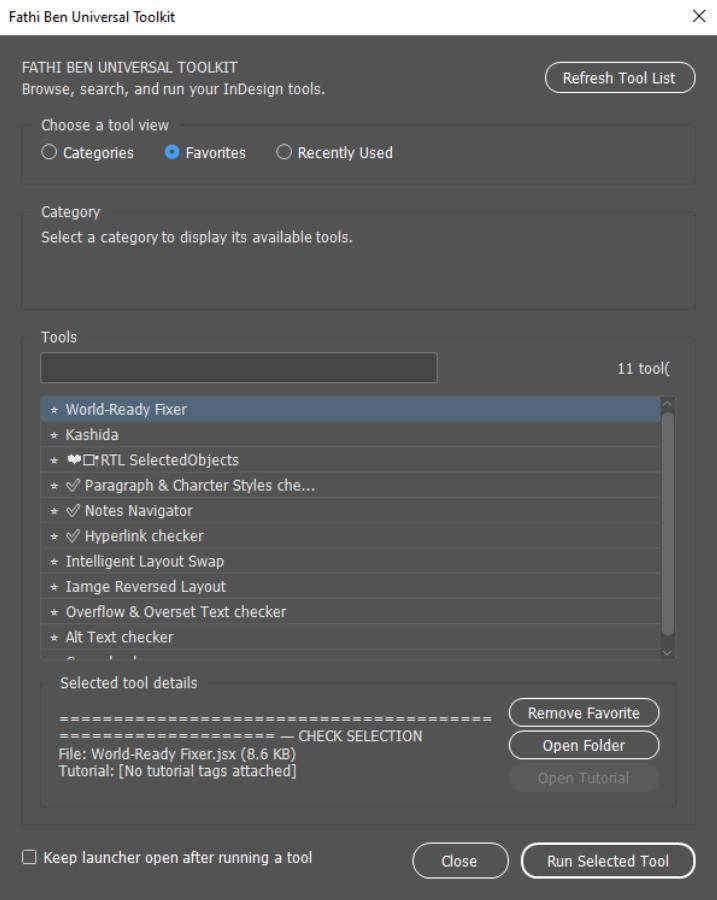Choose Intelligent Layout Swap
Image resolution: width=717 pixels, height=900 pixels.
click(351, 561)
